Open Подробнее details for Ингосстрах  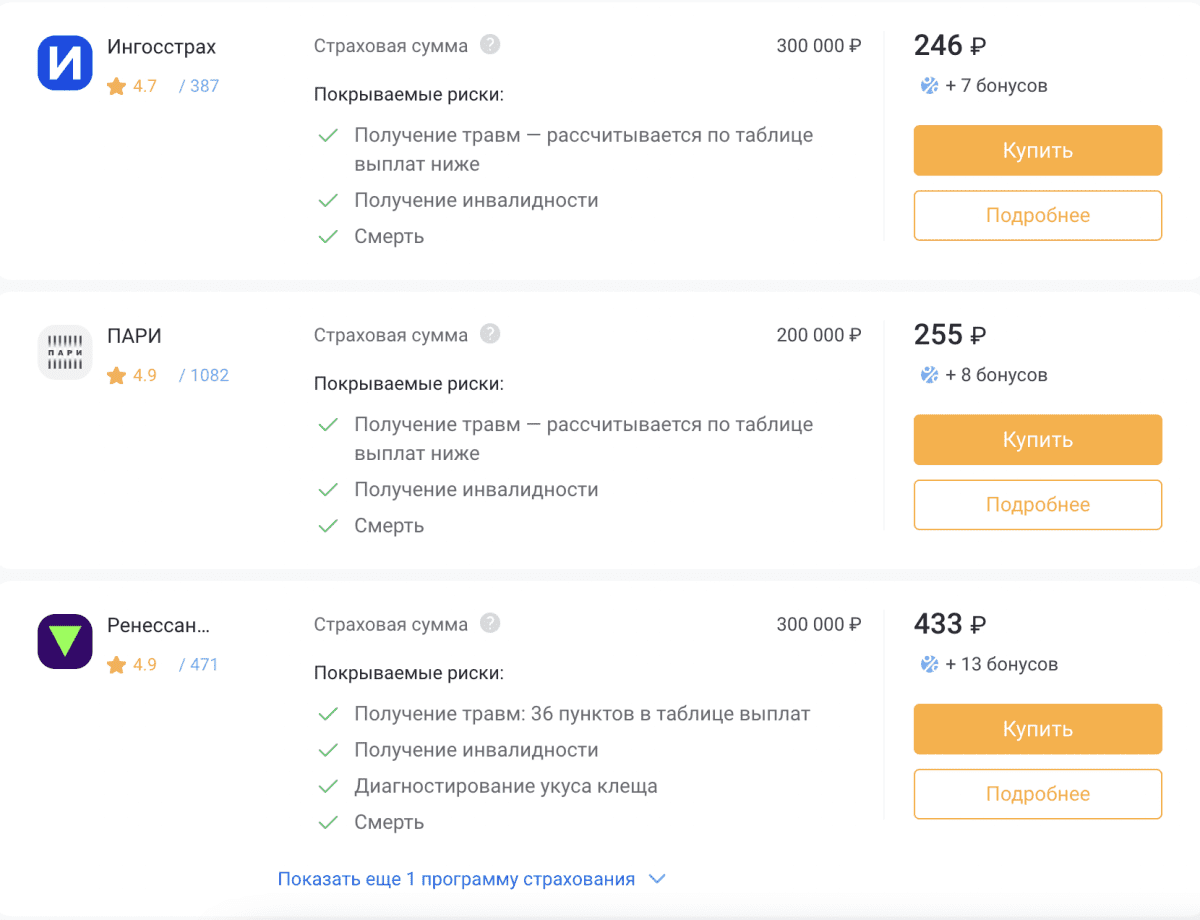[x=1037, y=215]
